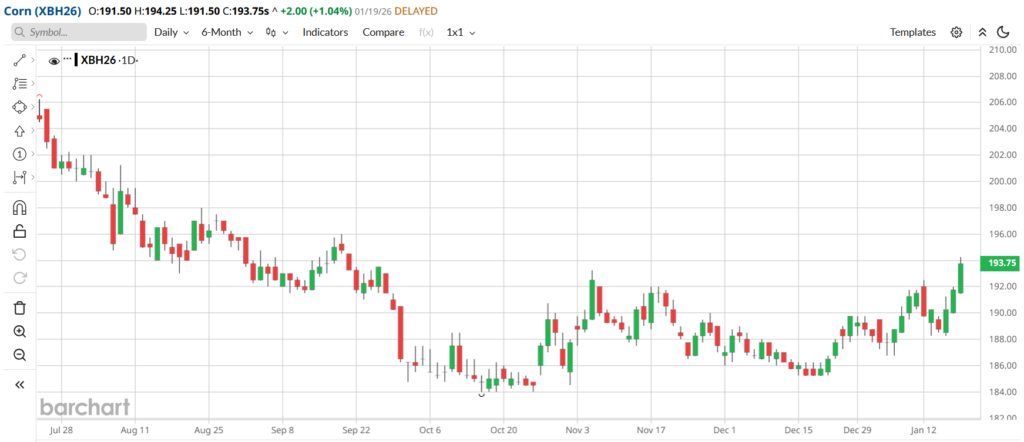Open the Fibonacci tools group
This screenshot has height=442, width=1024.
point(19,84)
